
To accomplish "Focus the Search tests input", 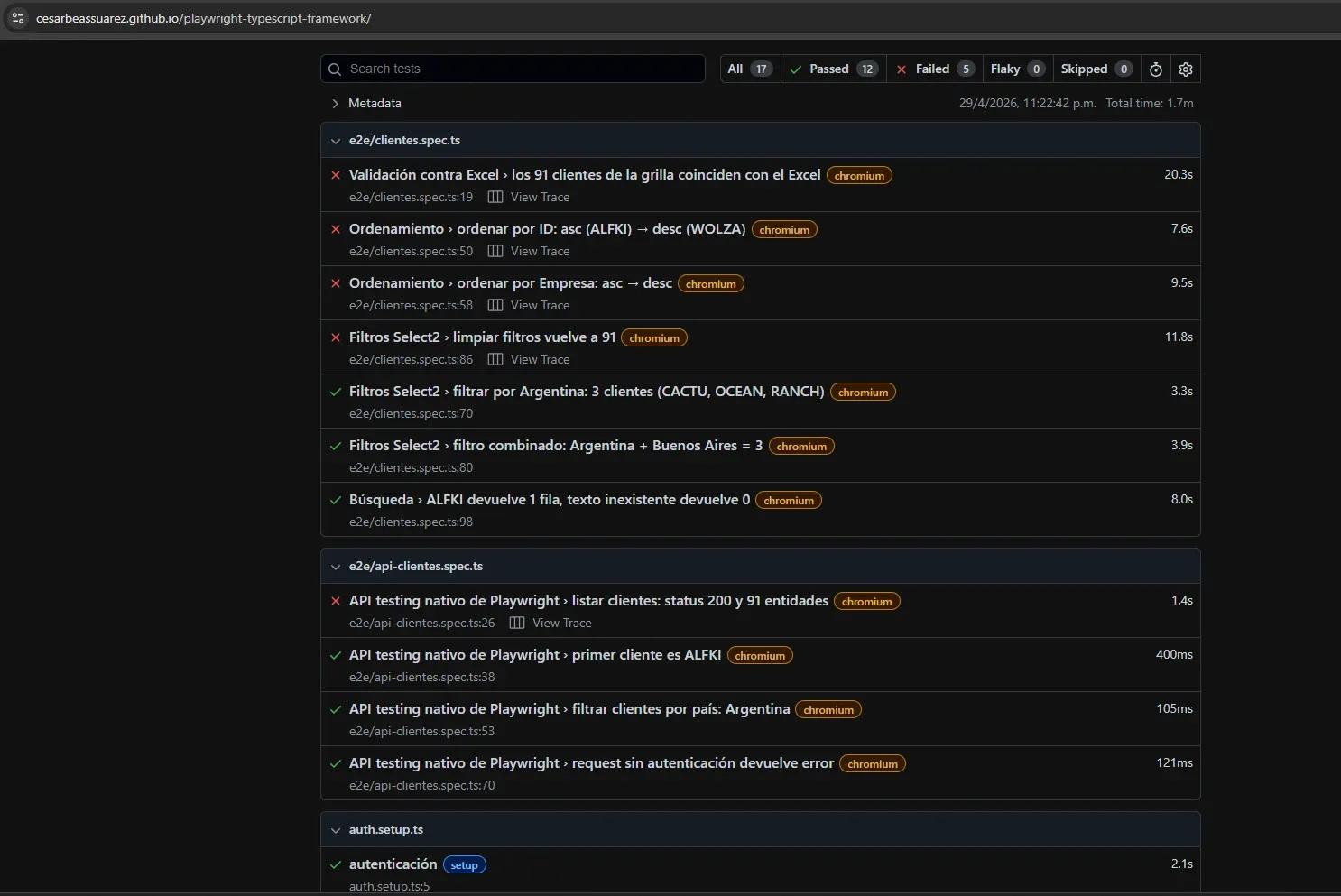I will coord(513,69).
